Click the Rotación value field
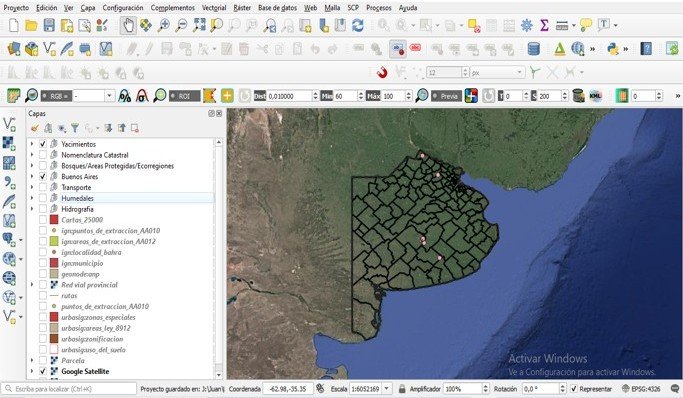Screen dimensions: 683x398 (x=540, y=388)
